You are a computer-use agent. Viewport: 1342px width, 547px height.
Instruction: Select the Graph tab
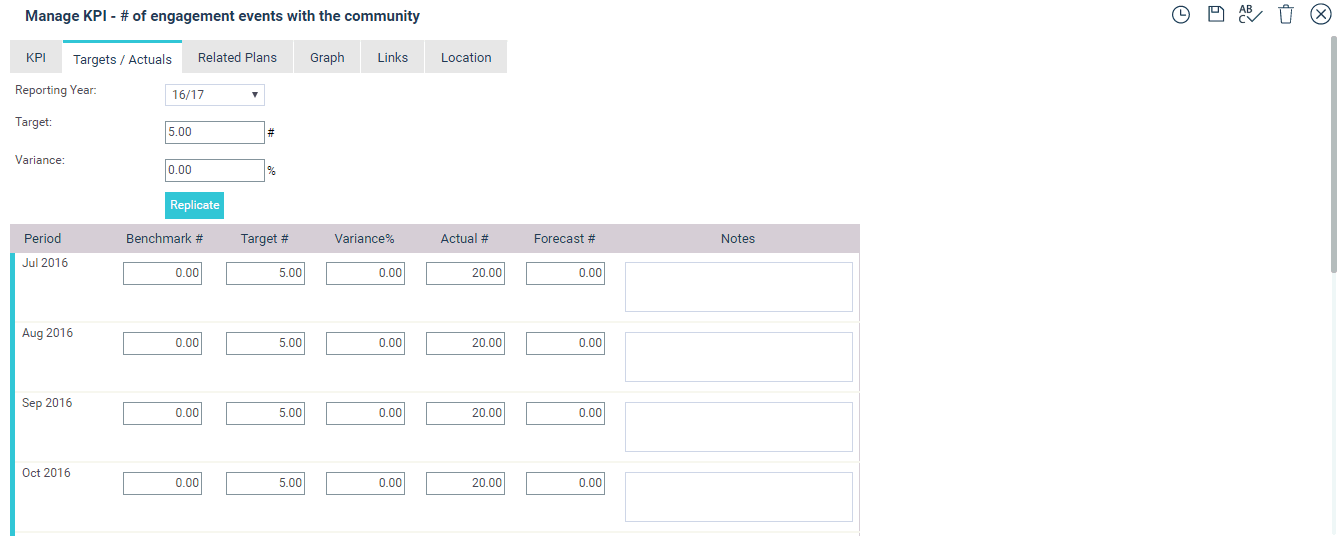(327, 58)
